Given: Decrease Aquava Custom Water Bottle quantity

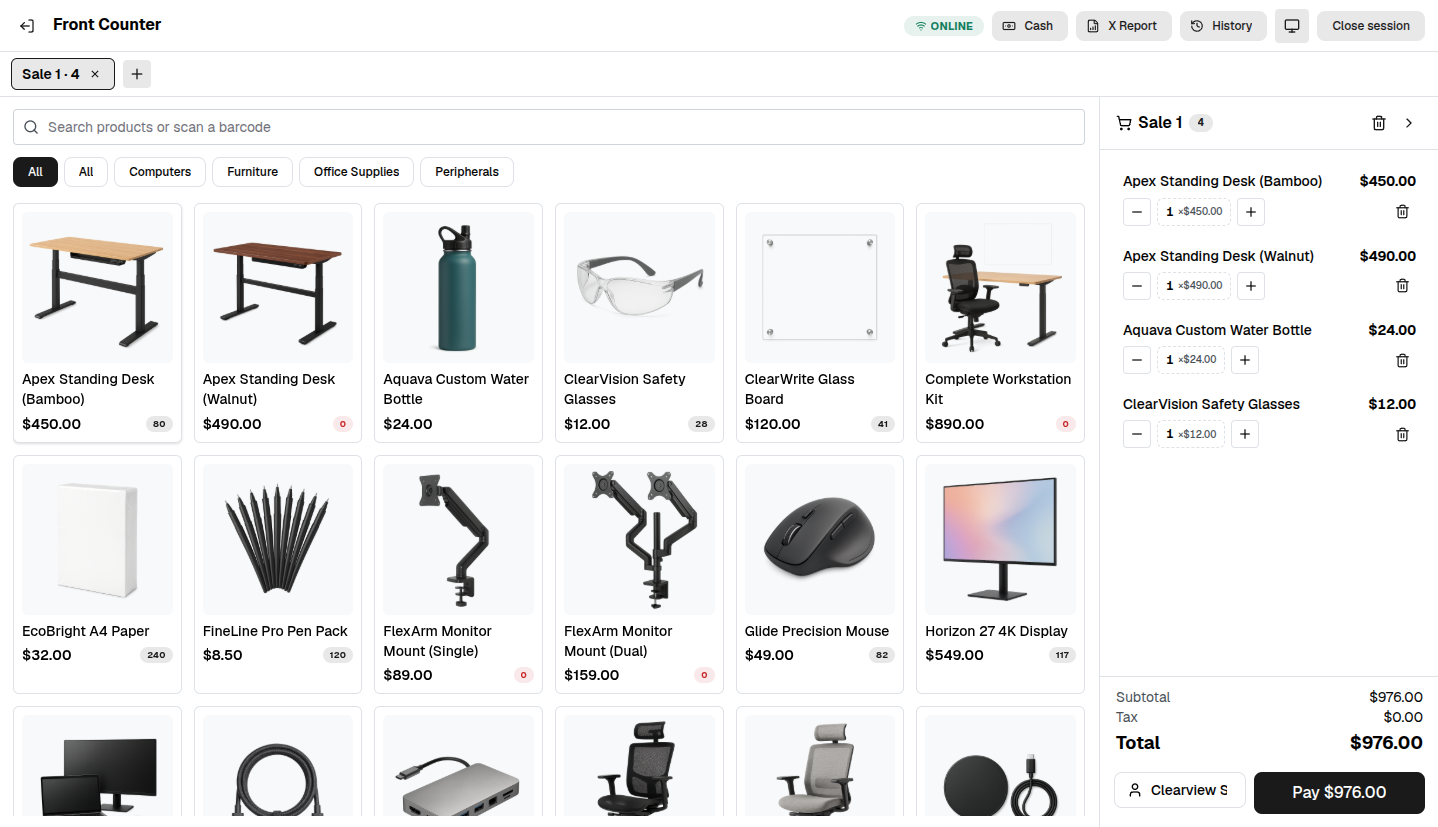Looking at the screenshot, I should pos(1137,360).
